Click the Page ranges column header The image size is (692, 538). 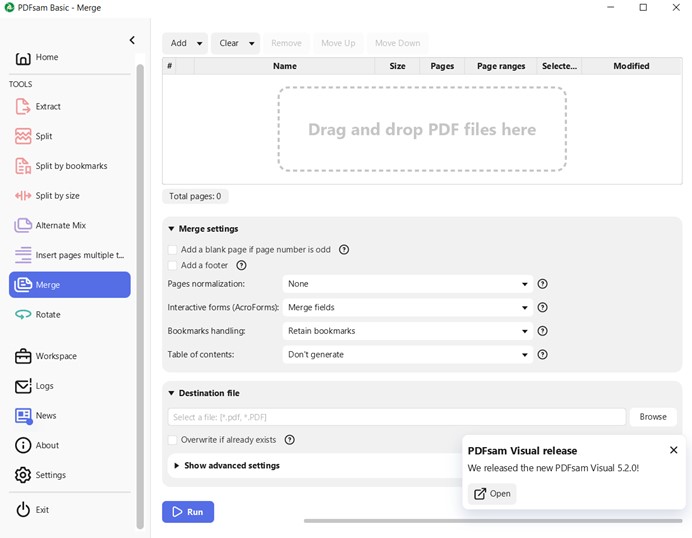(501, 66)
